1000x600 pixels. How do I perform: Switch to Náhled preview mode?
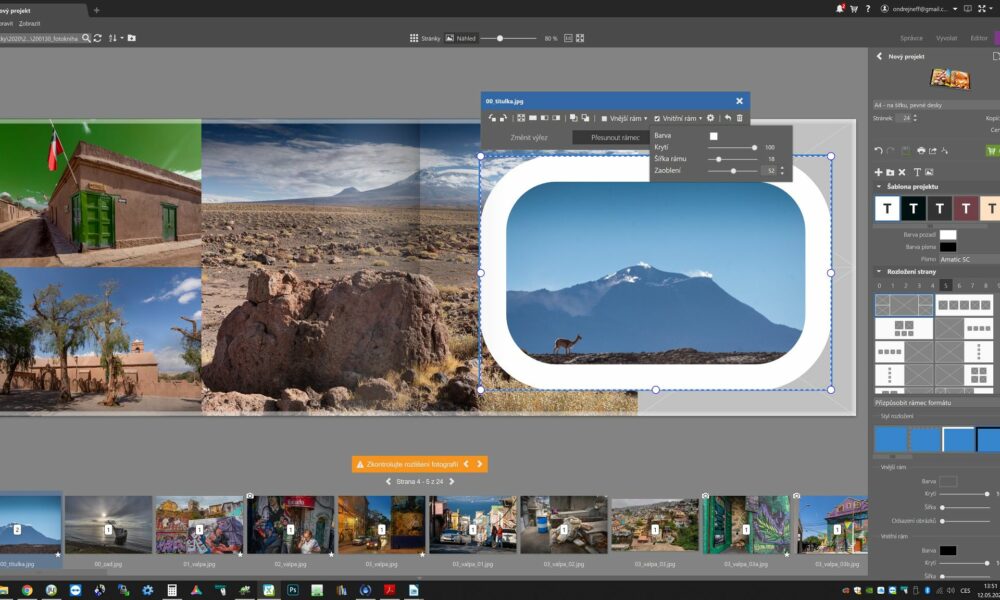pos(460,38)
